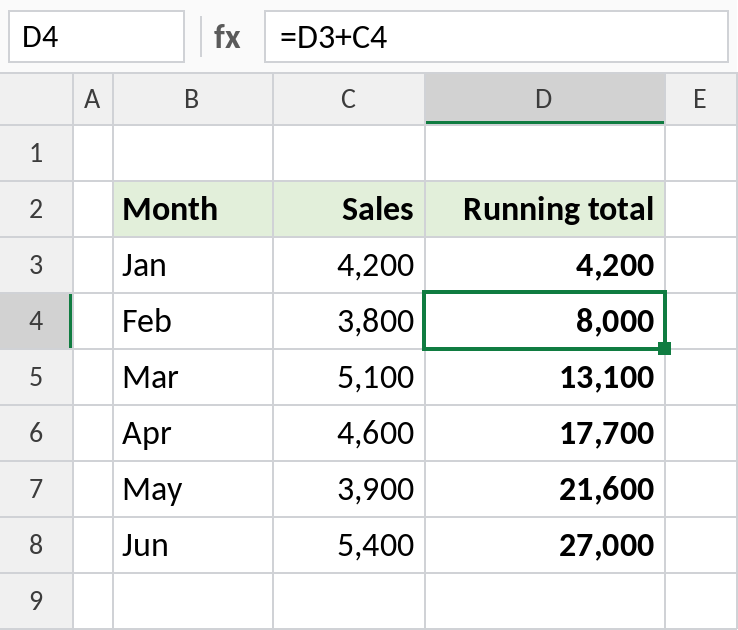
Task: Select column E header
Action: (x=701, y=99)
